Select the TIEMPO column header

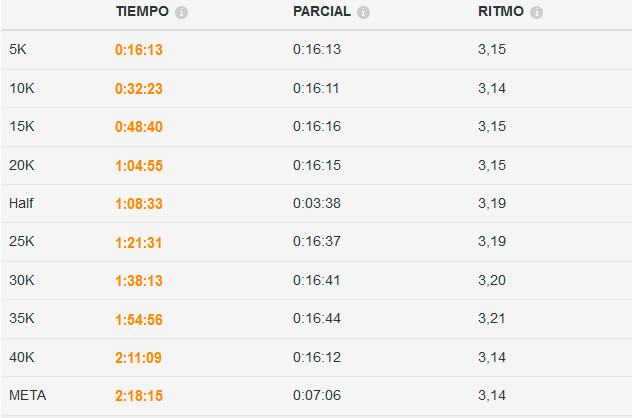click(142, 11)
